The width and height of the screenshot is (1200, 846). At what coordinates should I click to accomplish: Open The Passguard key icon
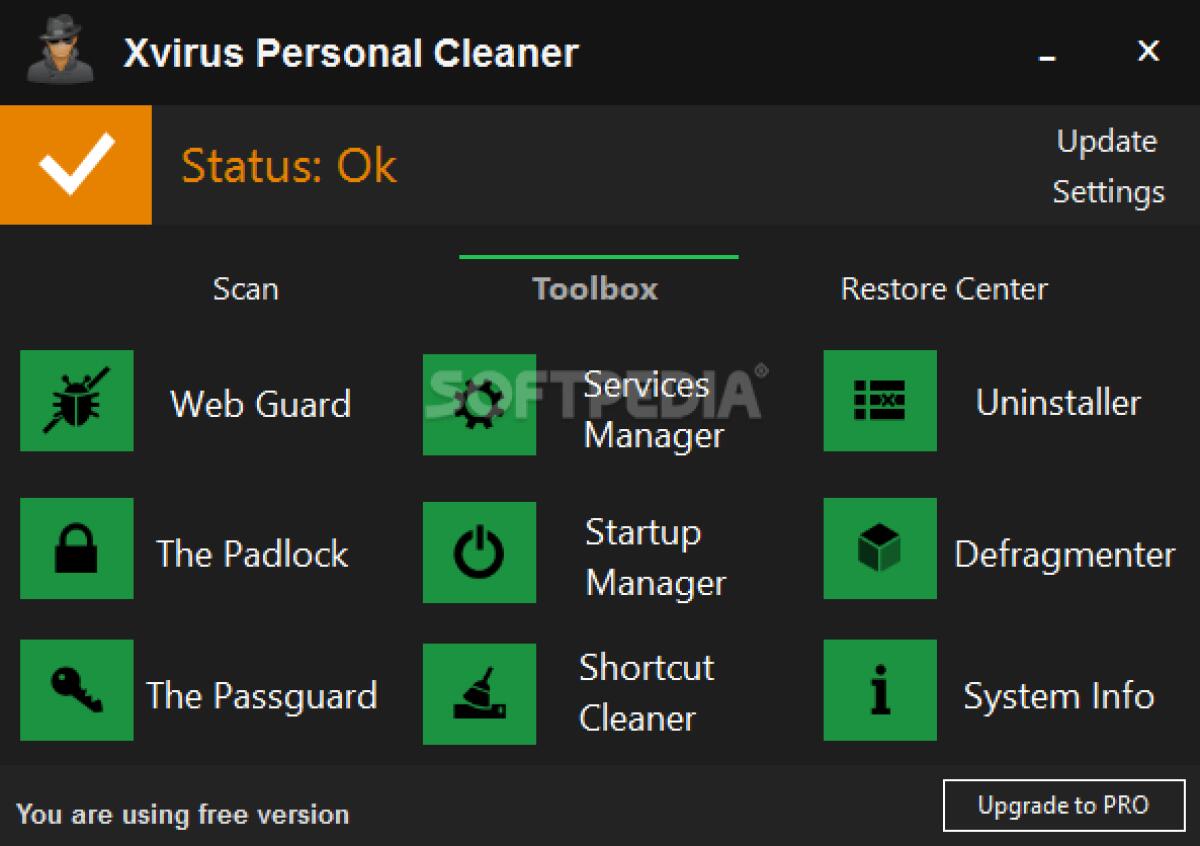[x=76, y=691]
